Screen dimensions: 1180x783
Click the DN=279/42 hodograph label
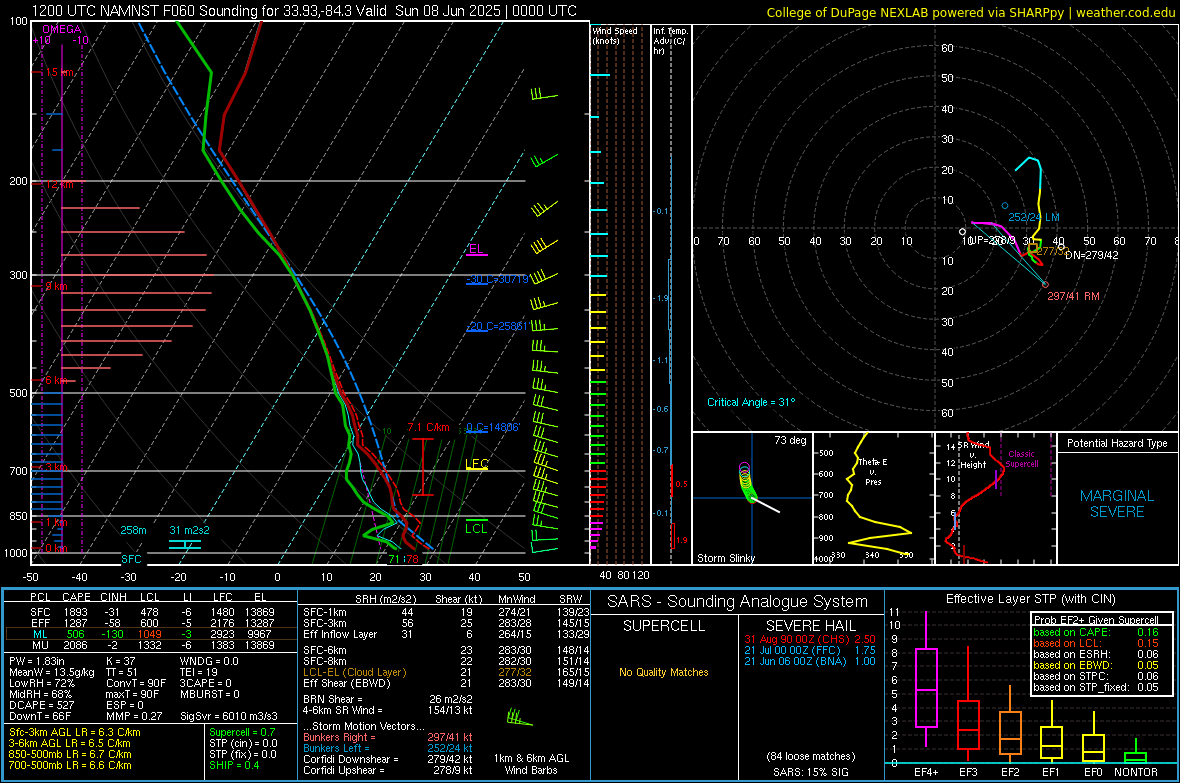coord(1091,255)
